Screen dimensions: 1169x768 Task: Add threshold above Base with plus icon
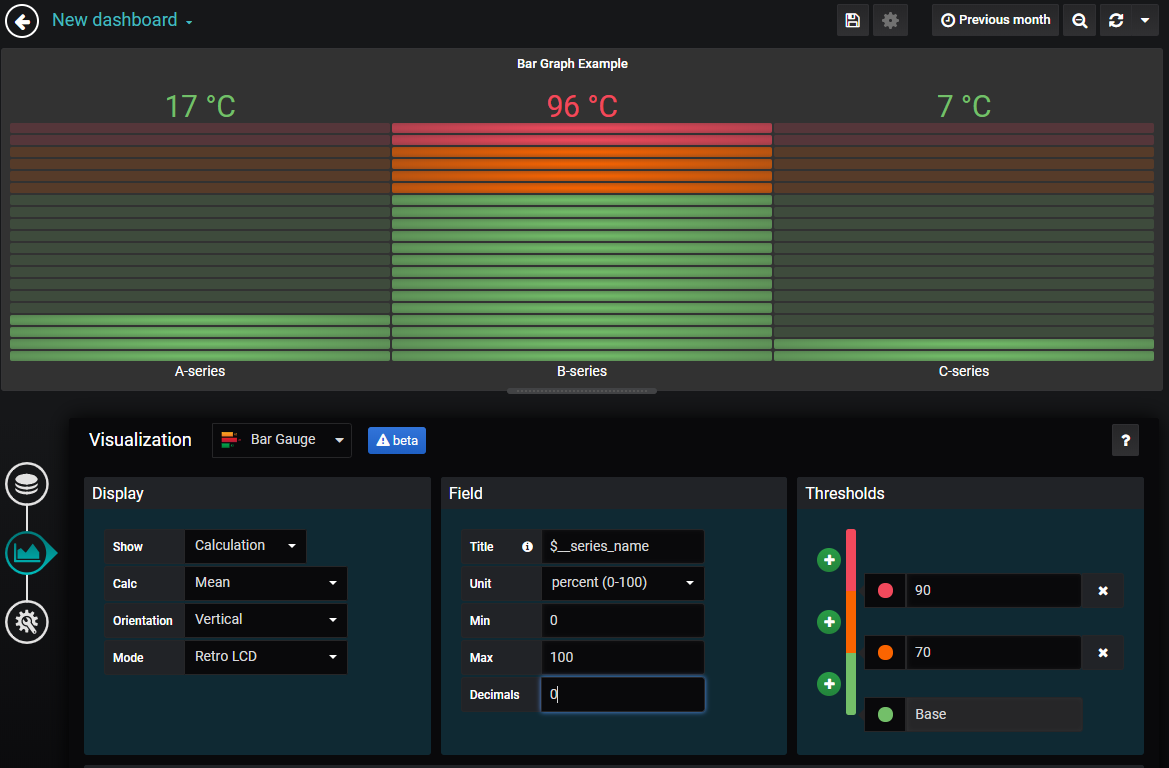pyautogui.click(x=829, y=684)
